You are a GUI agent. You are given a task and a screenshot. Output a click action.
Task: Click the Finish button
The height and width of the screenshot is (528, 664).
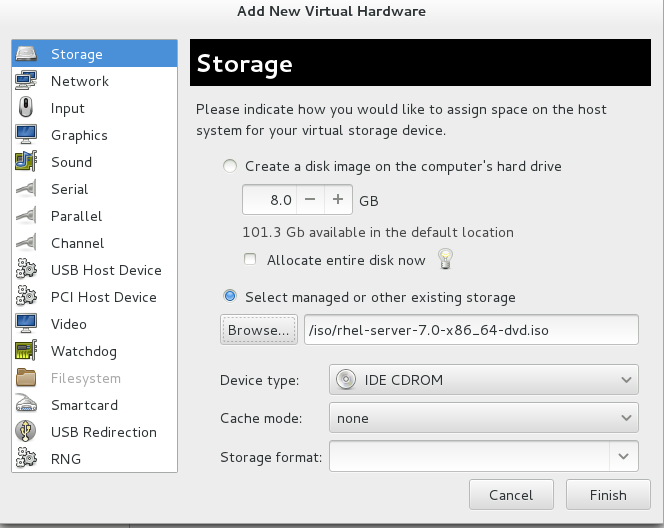[608, 495]
